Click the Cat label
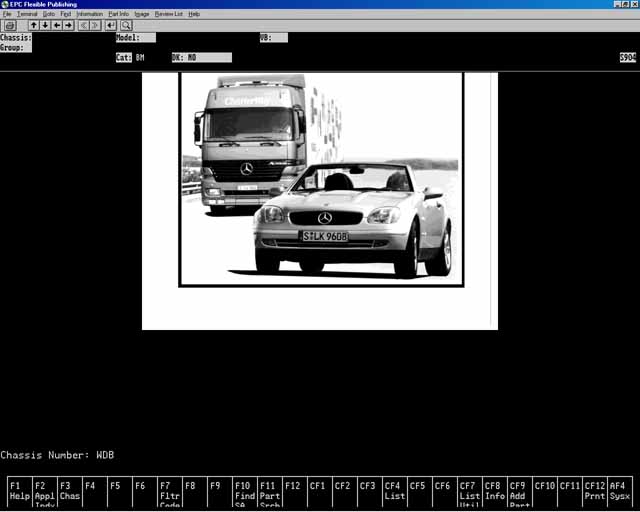The image size is (640, 512). [123, 58]
